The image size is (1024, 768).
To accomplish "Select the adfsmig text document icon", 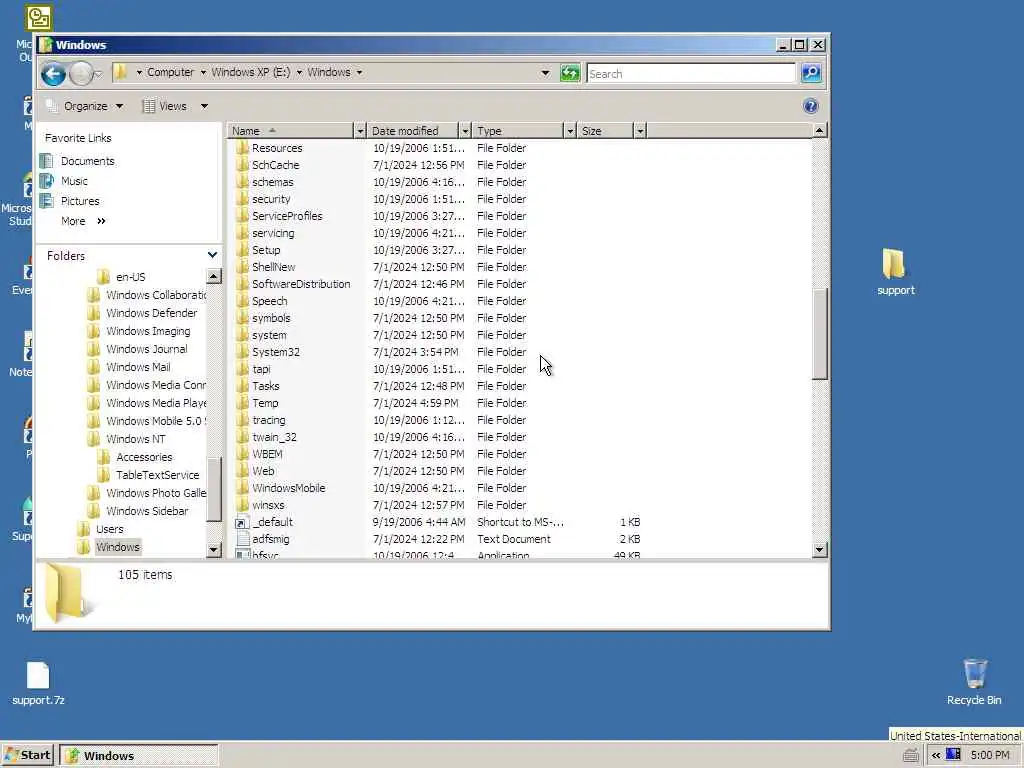I will pyautogui.click(x=242, y=539).
